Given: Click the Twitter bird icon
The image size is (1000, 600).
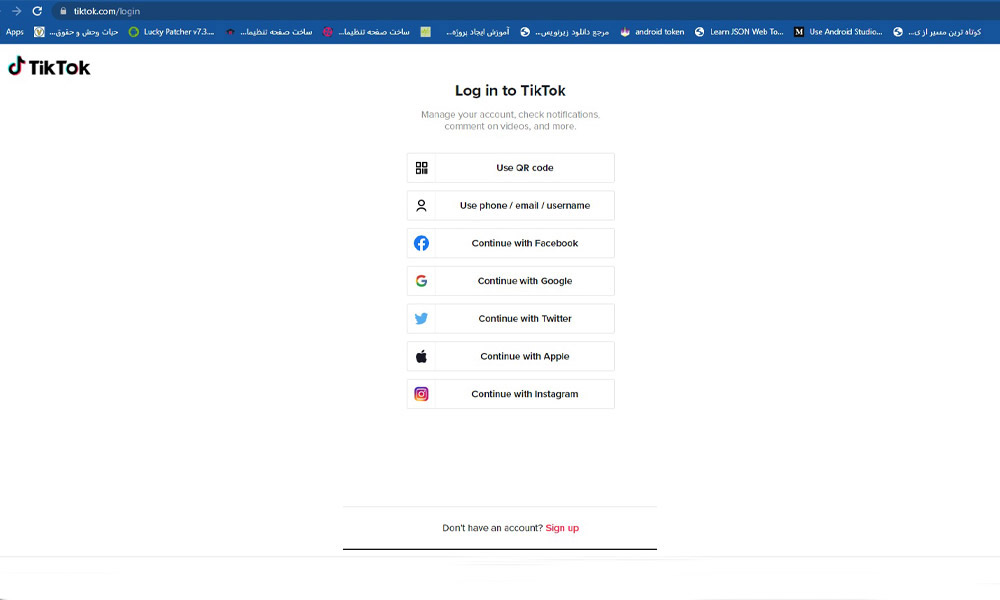Looking at the screenshot, I should click(422, 319).
